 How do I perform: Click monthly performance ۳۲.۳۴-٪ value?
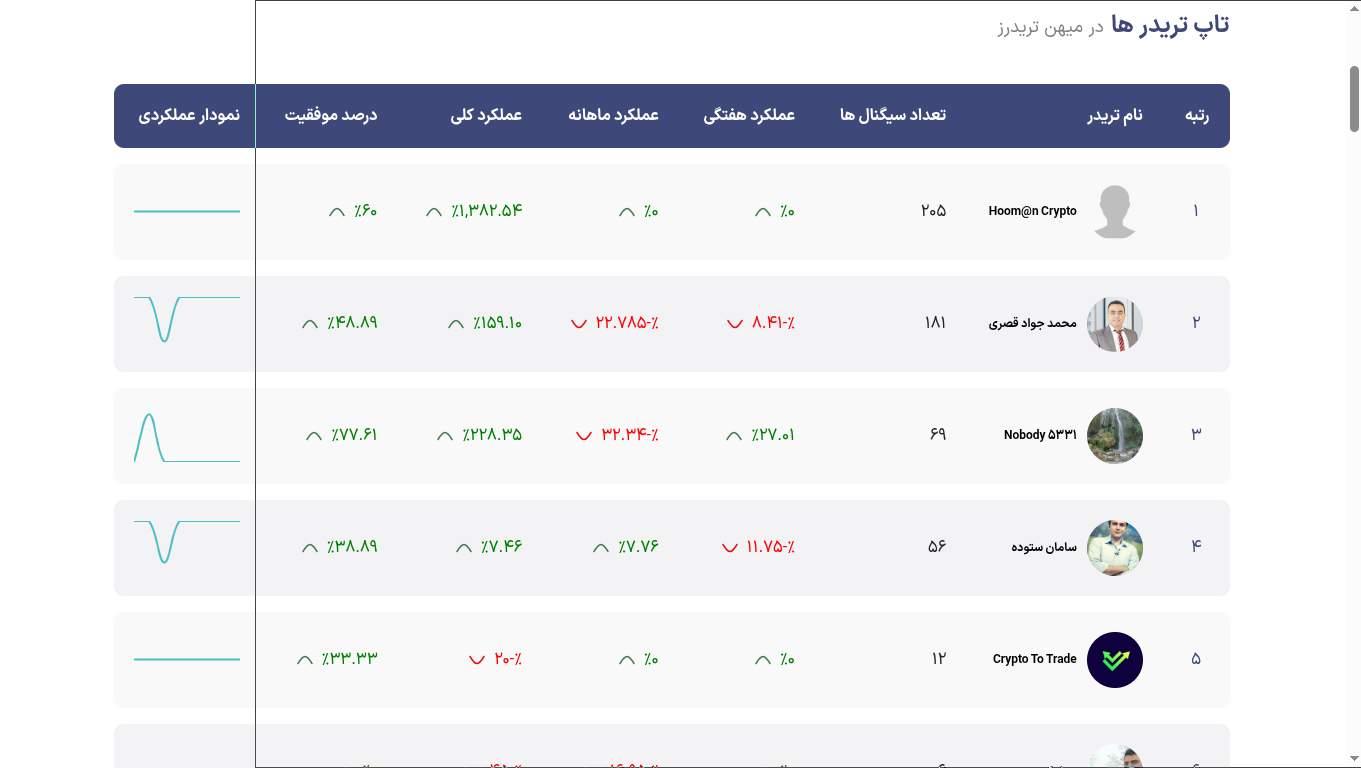(630, 435)
